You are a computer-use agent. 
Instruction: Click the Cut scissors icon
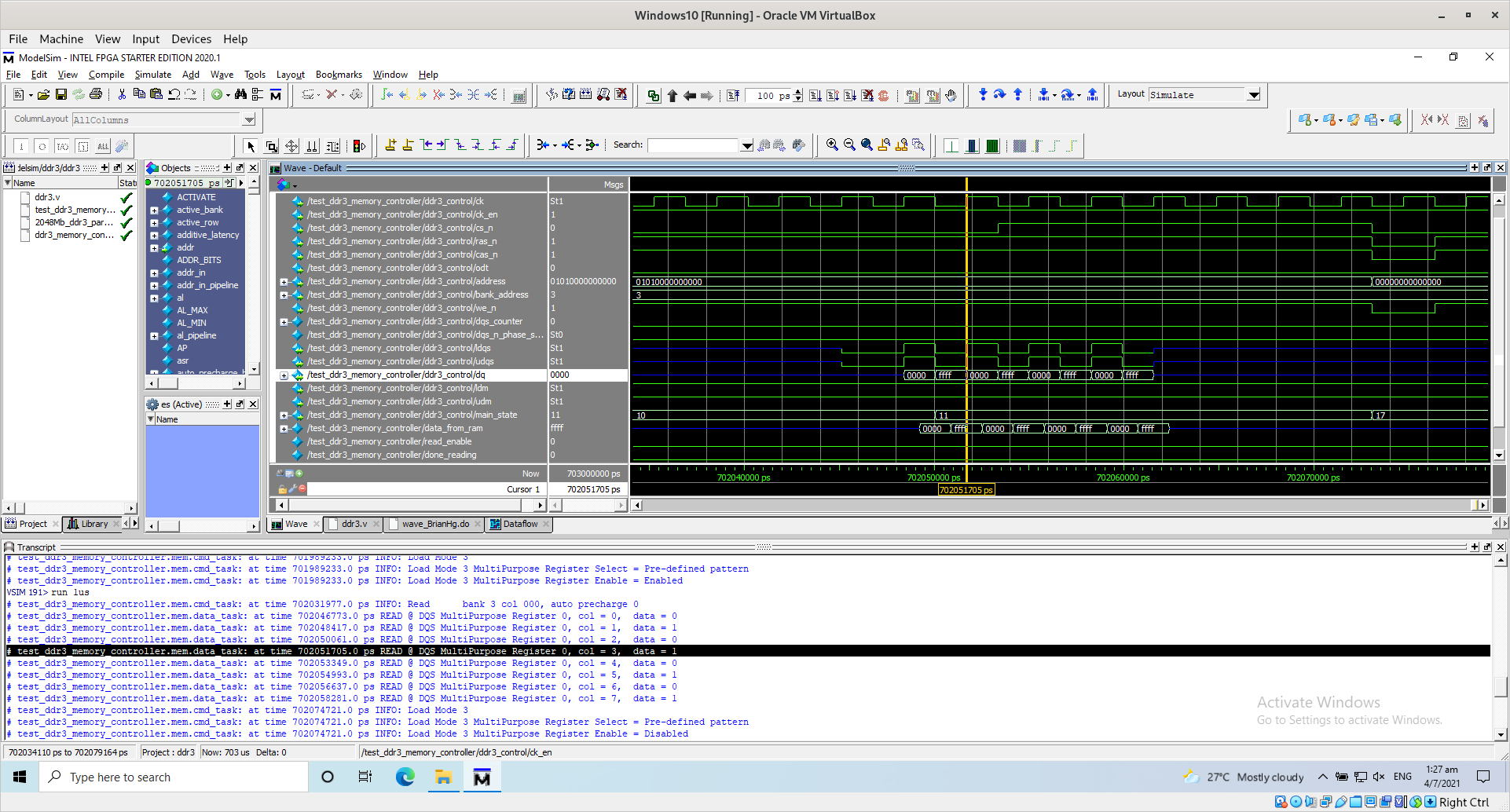(x=122, y=95)
